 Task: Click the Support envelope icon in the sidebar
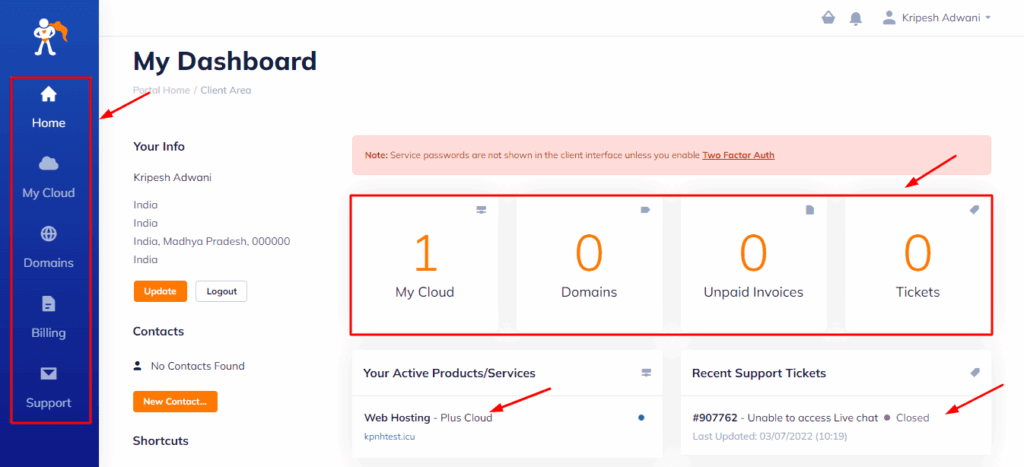(48, 374)
